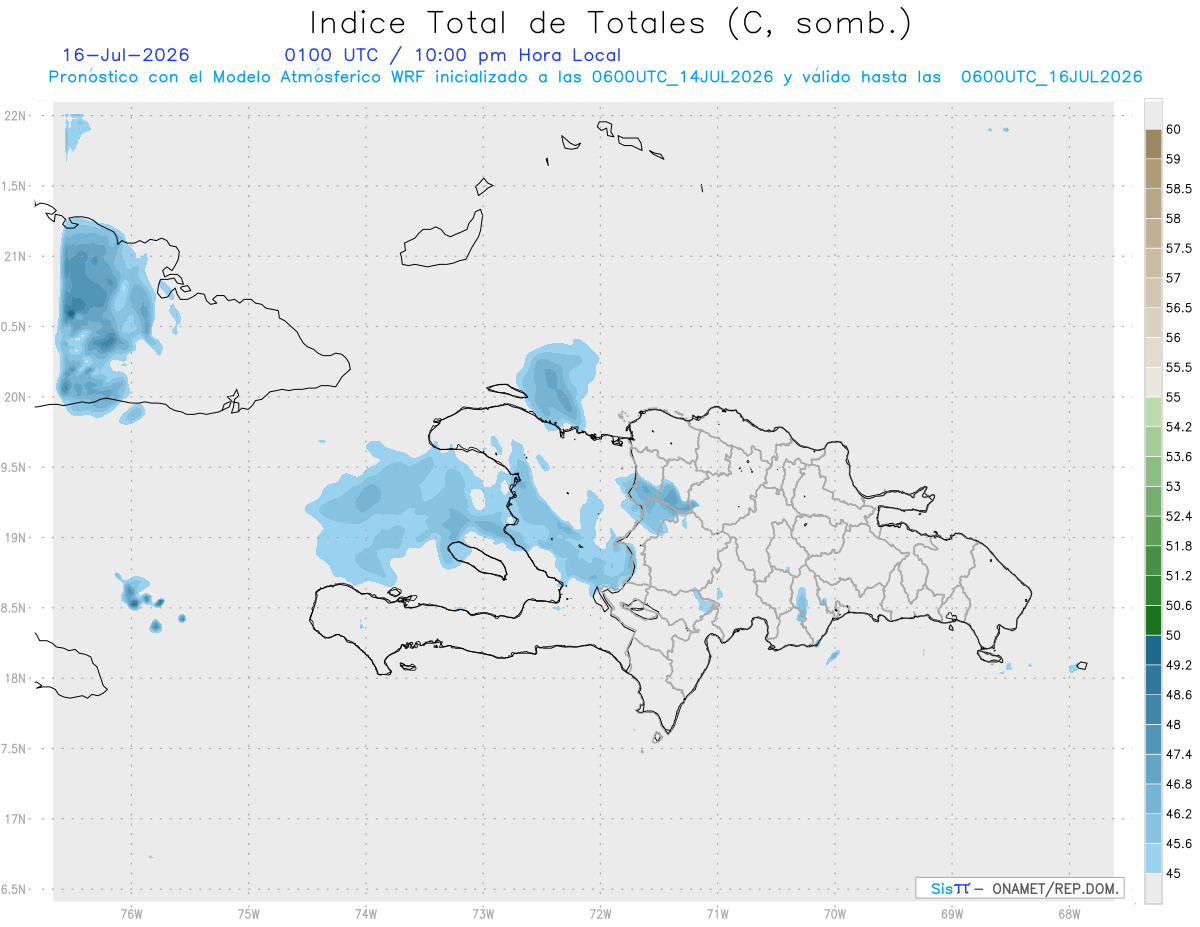Click the '68W' longitude label
This screenshot has width=1200, height=927.
1069,913
